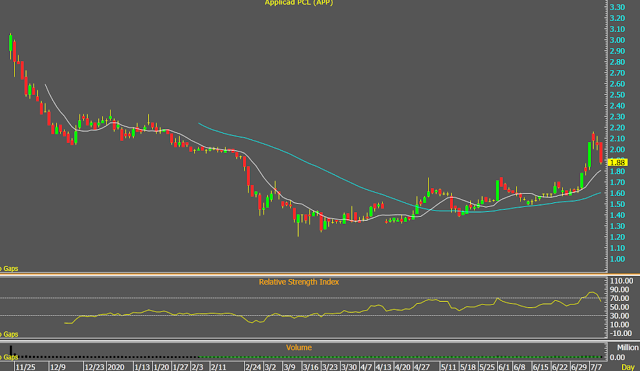
Task: Click the 1.20 price axis label
Action: tap(617, 237)
